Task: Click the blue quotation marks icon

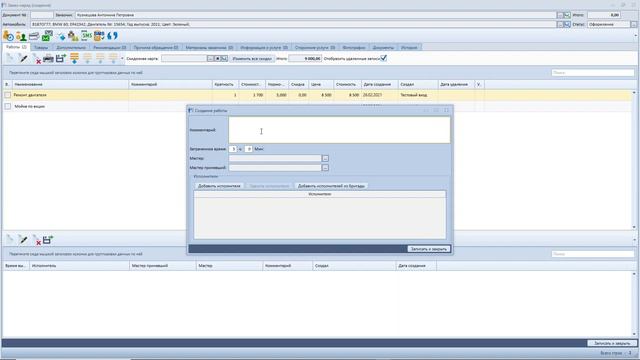Action: coord(113,36)
